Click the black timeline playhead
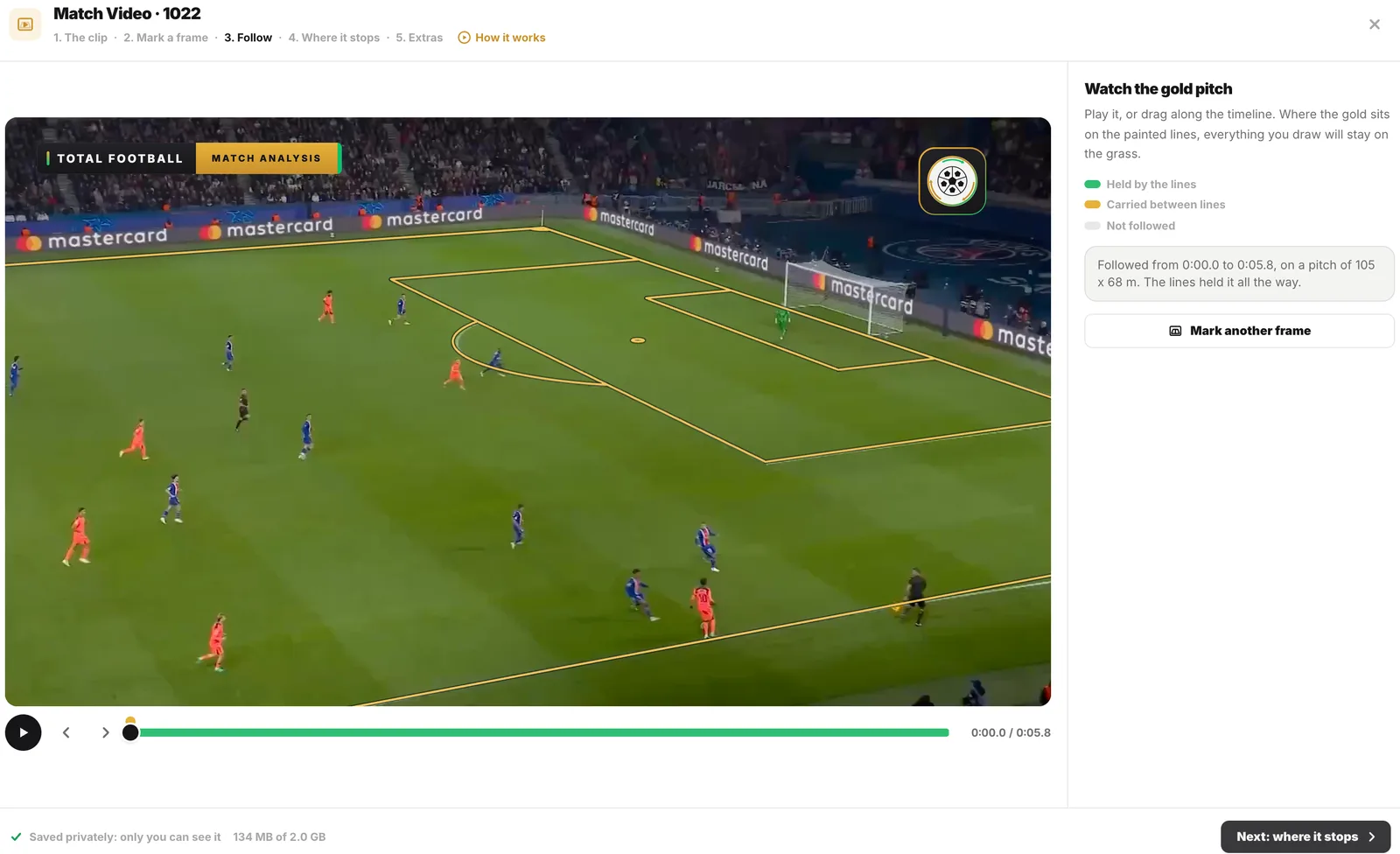The image size is (1400, 854). click(x=130, y=732)
